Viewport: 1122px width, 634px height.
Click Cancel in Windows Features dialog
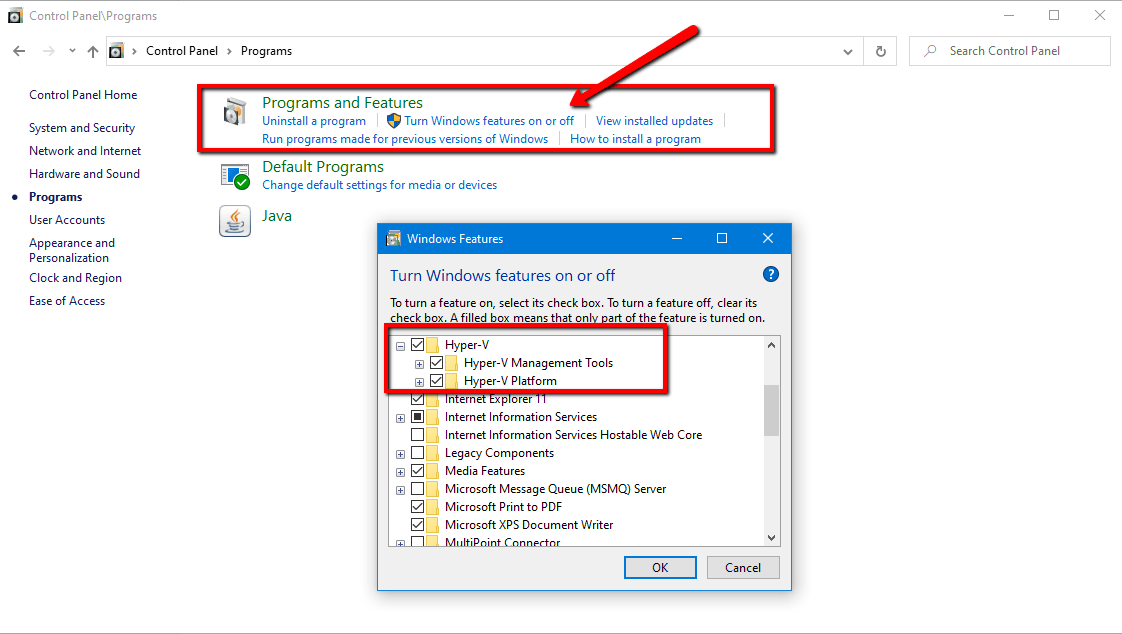pos(743,567)
